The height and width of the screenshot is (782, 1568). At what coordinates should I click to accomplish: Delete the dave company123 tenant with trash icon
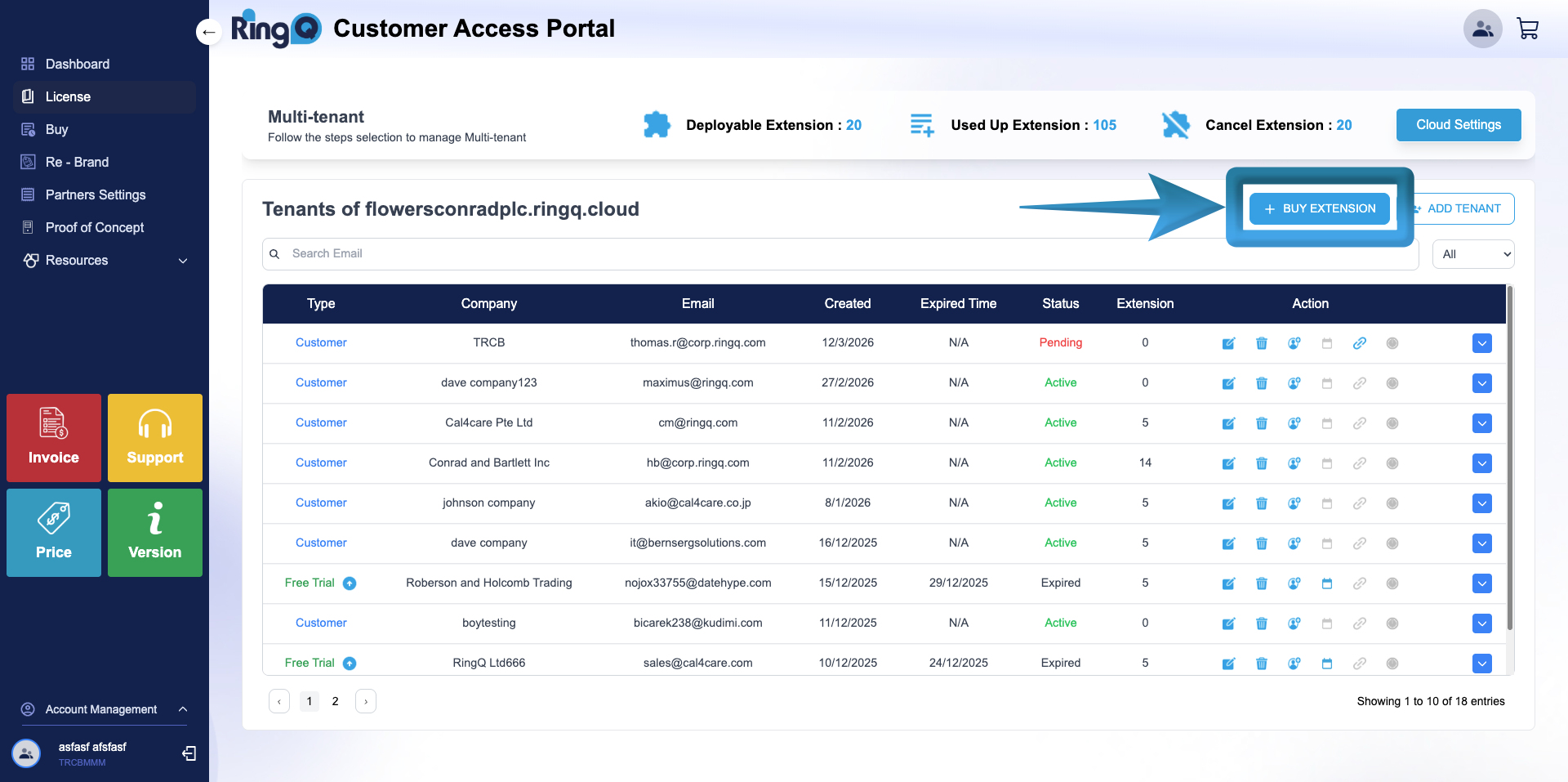point(1261,383)
